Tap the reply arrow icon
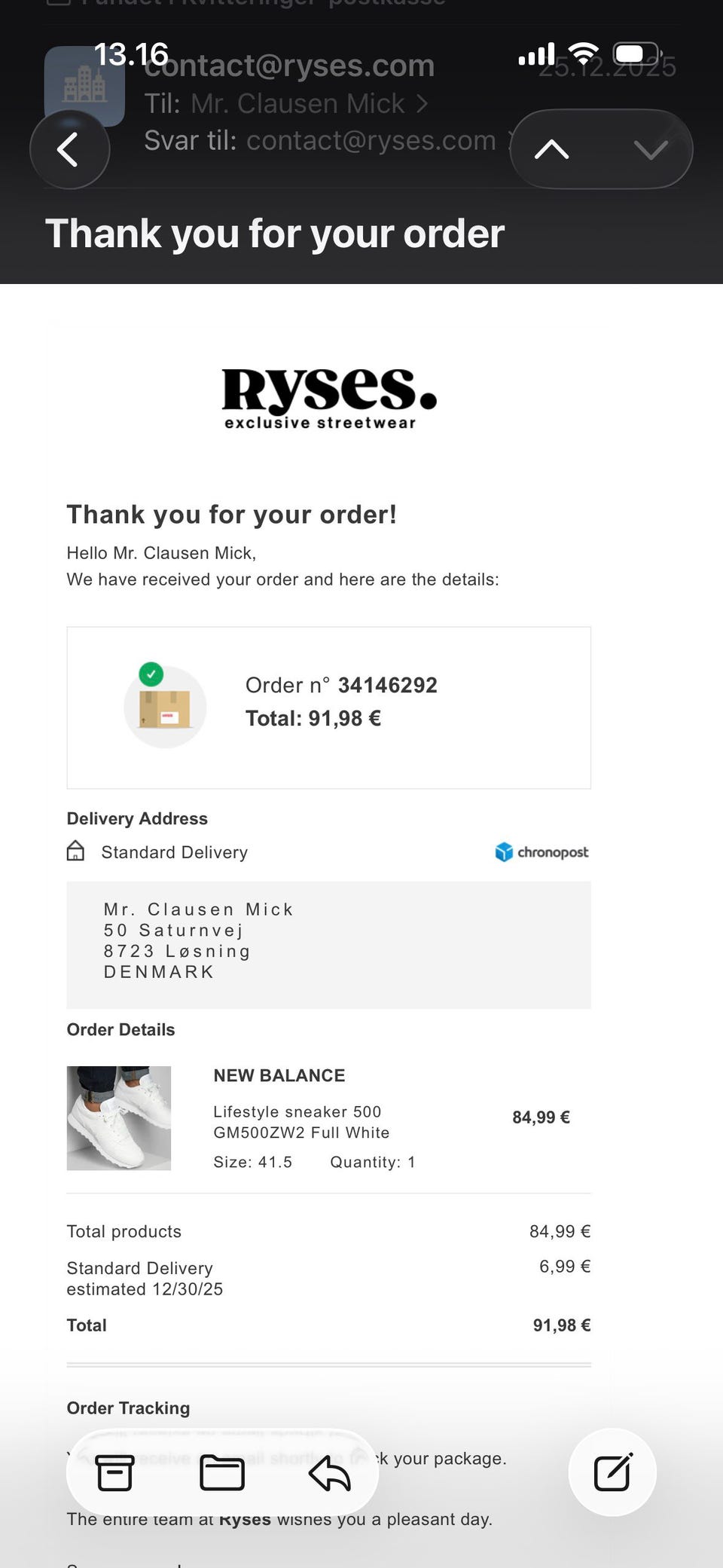The height and width of the screenshot is (1568, 723). [330, 1473]
